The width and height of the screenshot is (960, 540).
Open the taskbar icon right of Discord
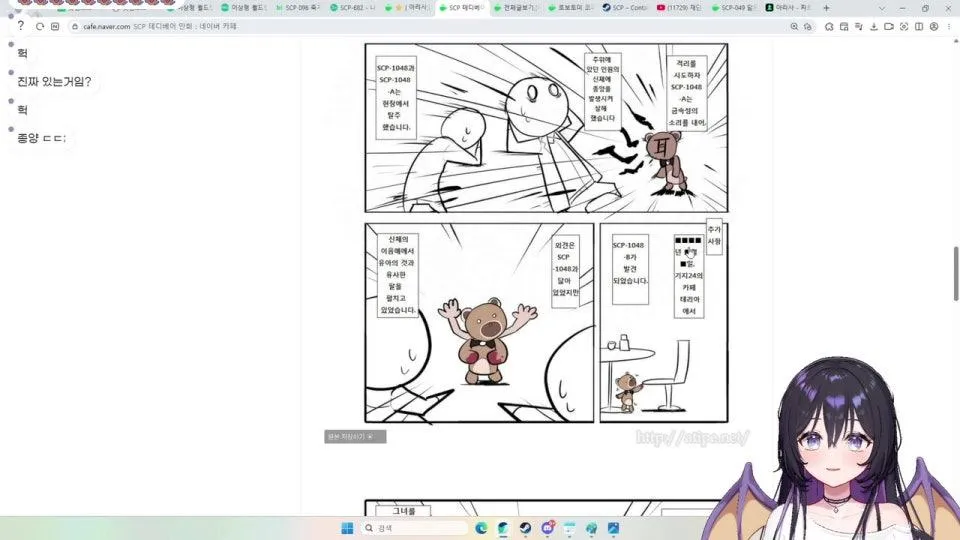click(x=569, y=528)
